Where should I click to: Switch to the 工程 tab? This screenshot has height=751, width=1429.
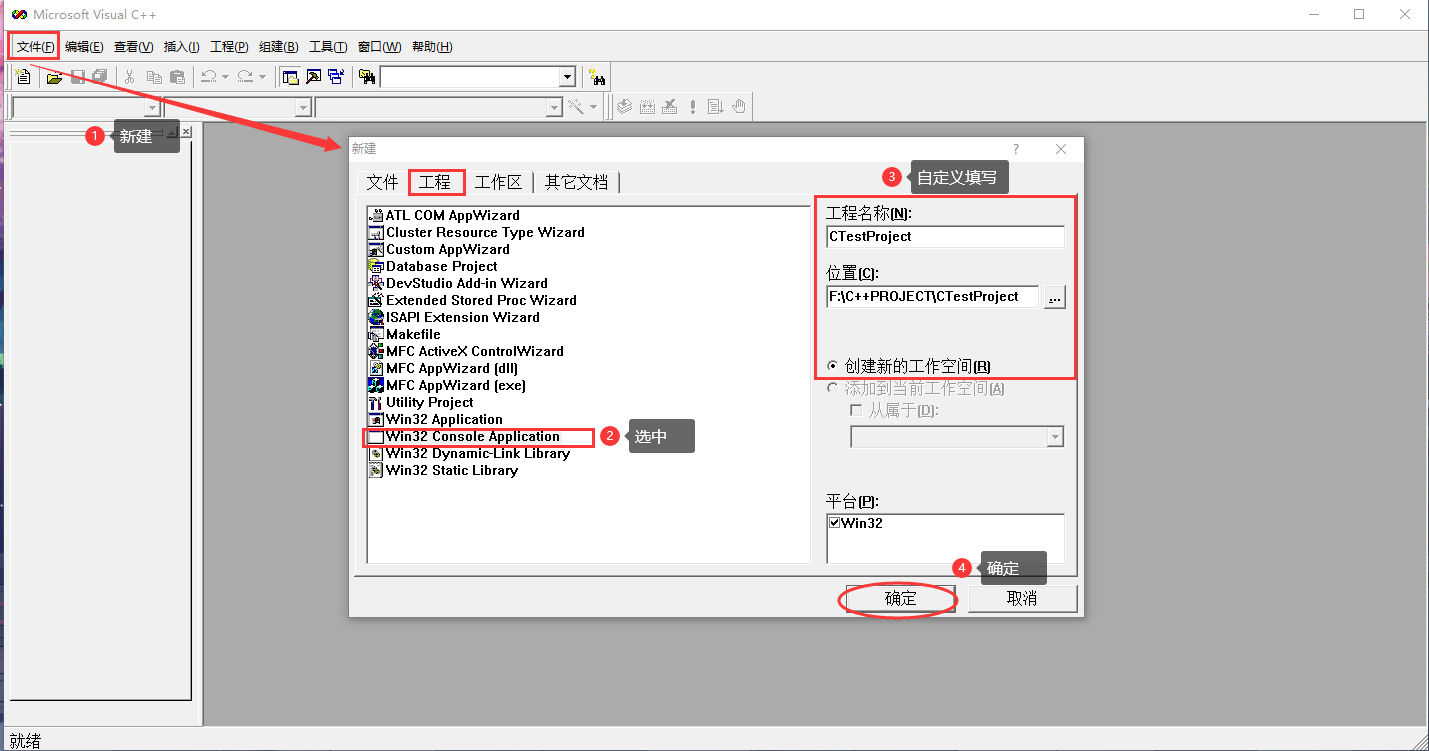(435, 182)
